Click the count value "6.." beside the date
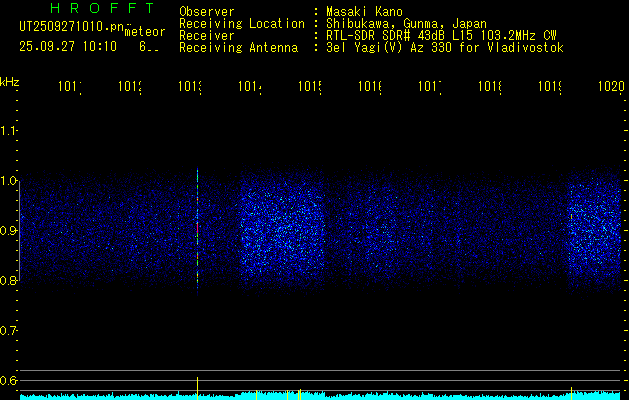 point(149,47)
